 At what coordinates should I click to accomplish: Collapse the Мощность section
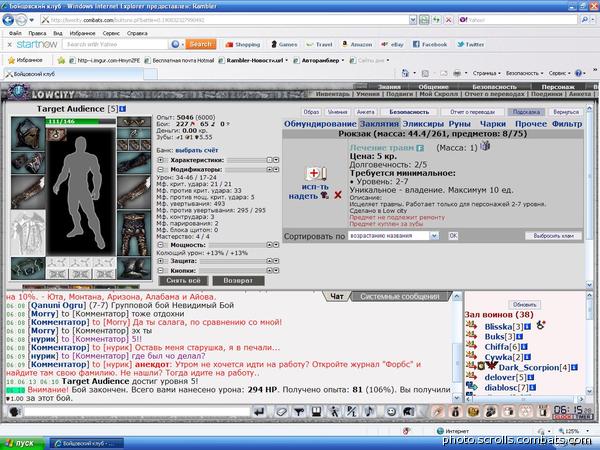point(160,245)
